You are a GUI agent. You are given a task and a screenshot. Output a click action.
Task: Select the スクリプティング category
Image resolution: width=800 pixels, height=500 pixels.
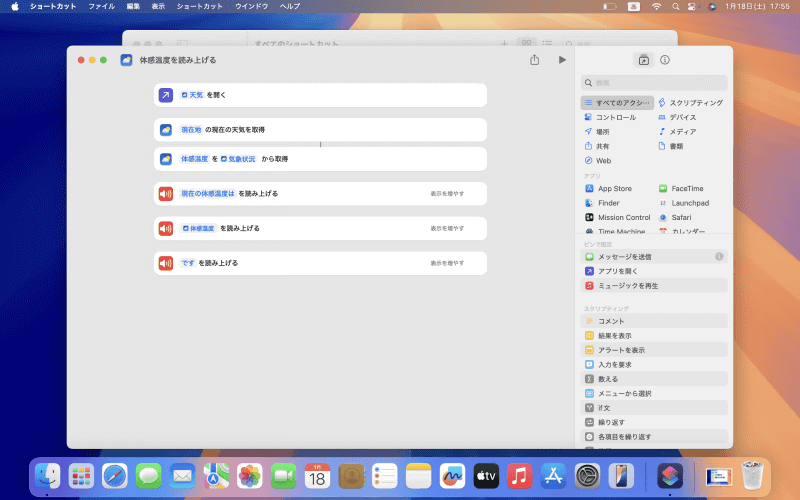(691, 103)
